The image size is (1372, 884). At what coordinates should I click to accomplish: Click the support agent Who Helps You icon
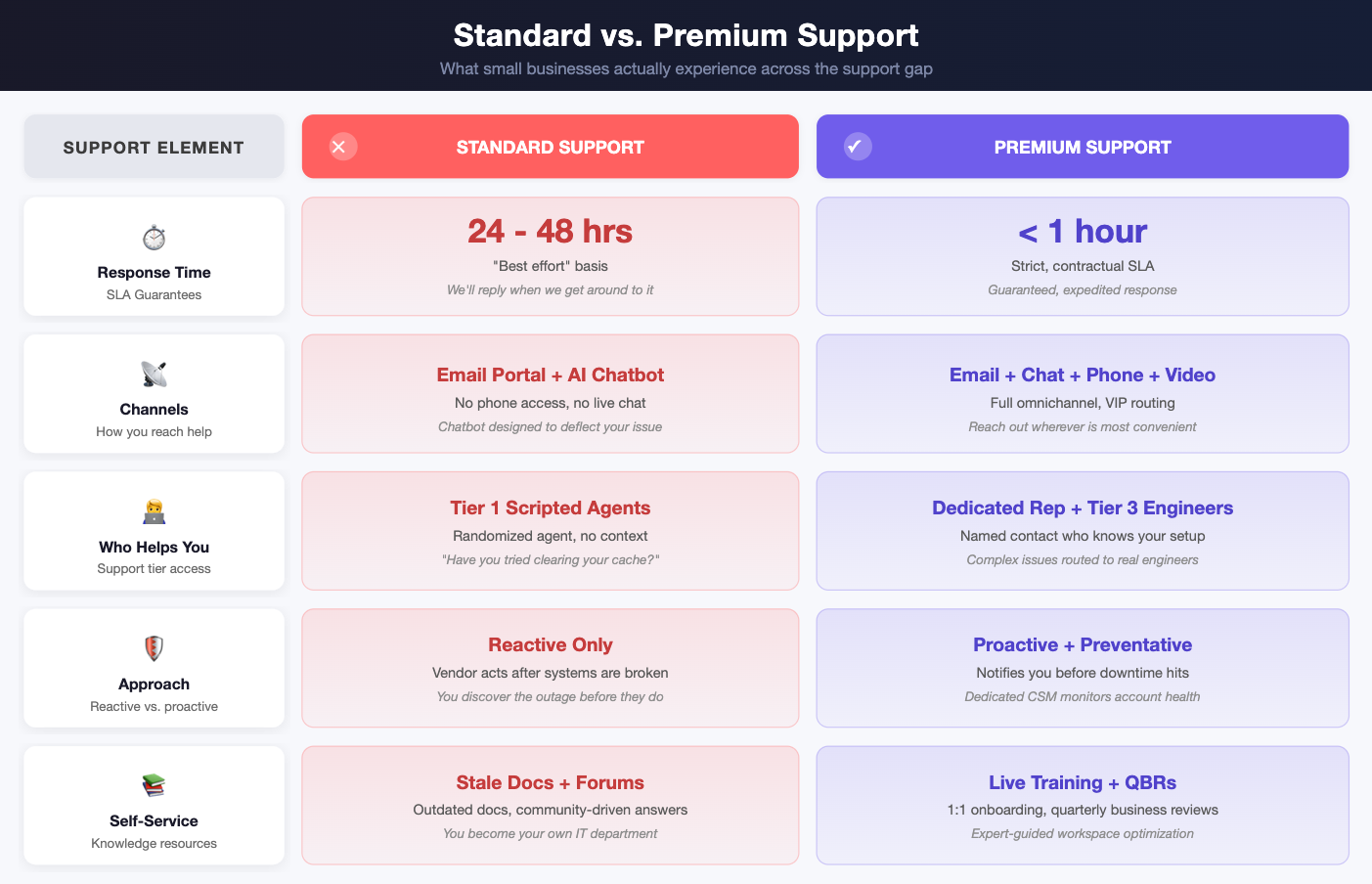click(x=154, y=511)
